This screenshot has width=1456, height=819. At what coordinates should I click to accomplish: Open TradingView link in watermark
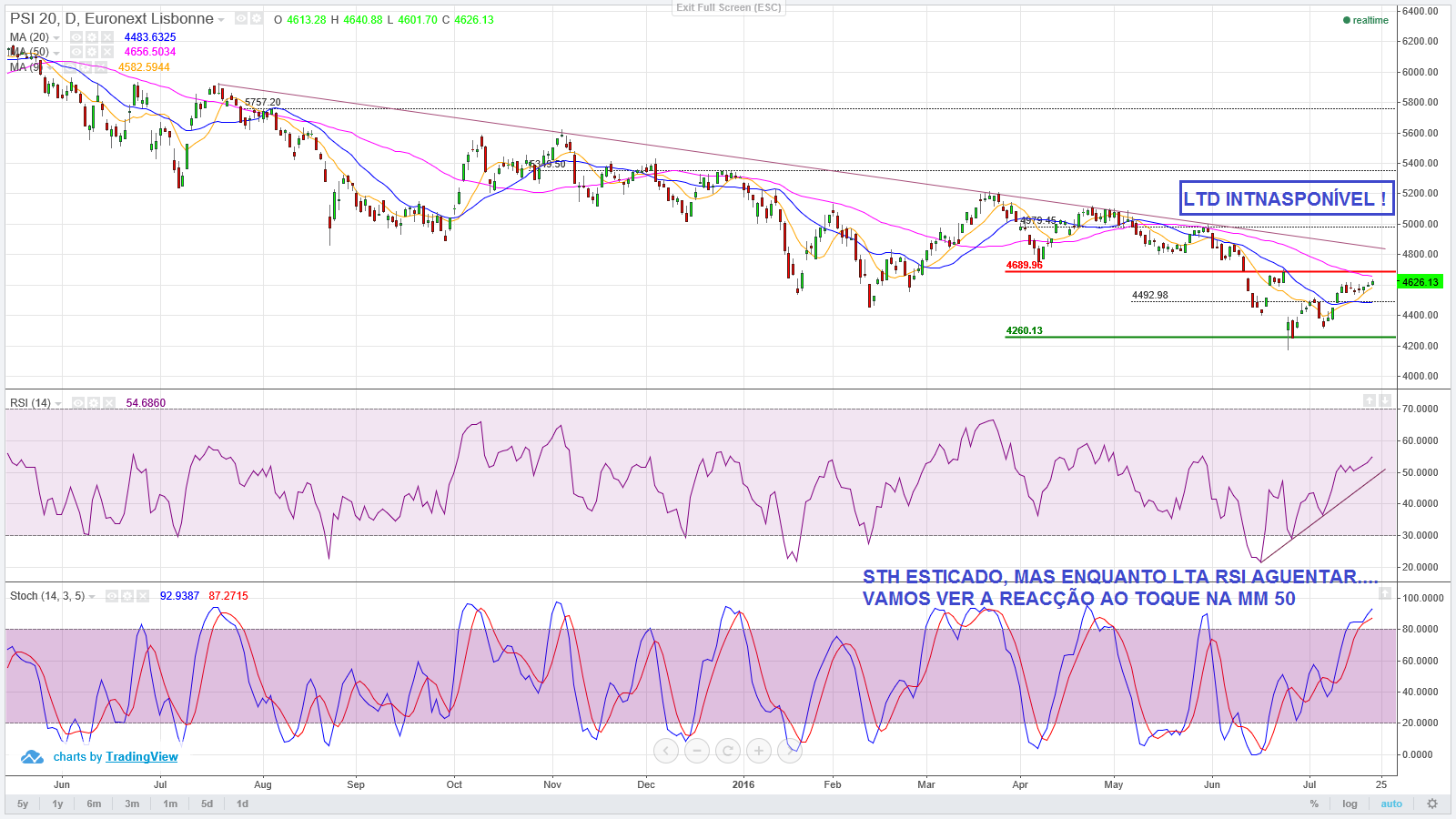pos(142,757)
